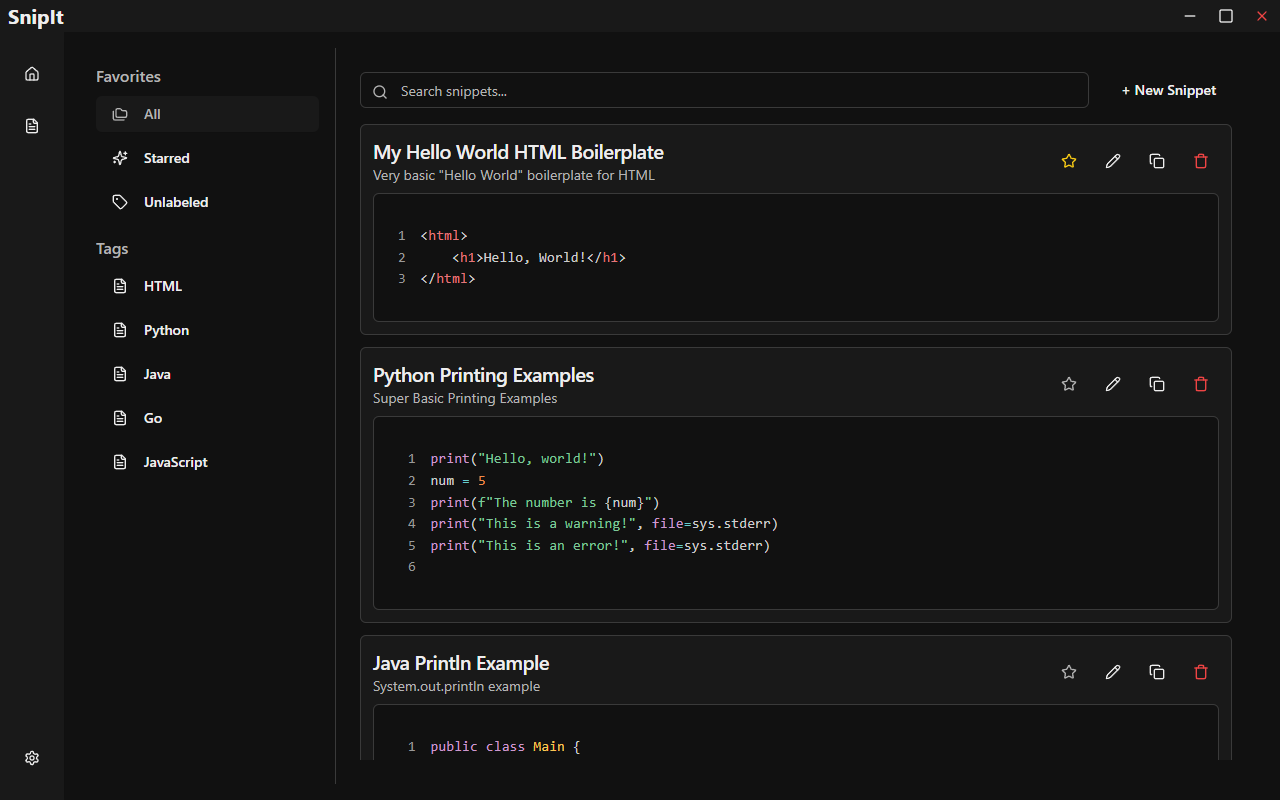This screenshot has height=800, width=1280.
Task: Copy the My Hello World HTML Boilerplate snippet
Action: tap(1157, 161)
